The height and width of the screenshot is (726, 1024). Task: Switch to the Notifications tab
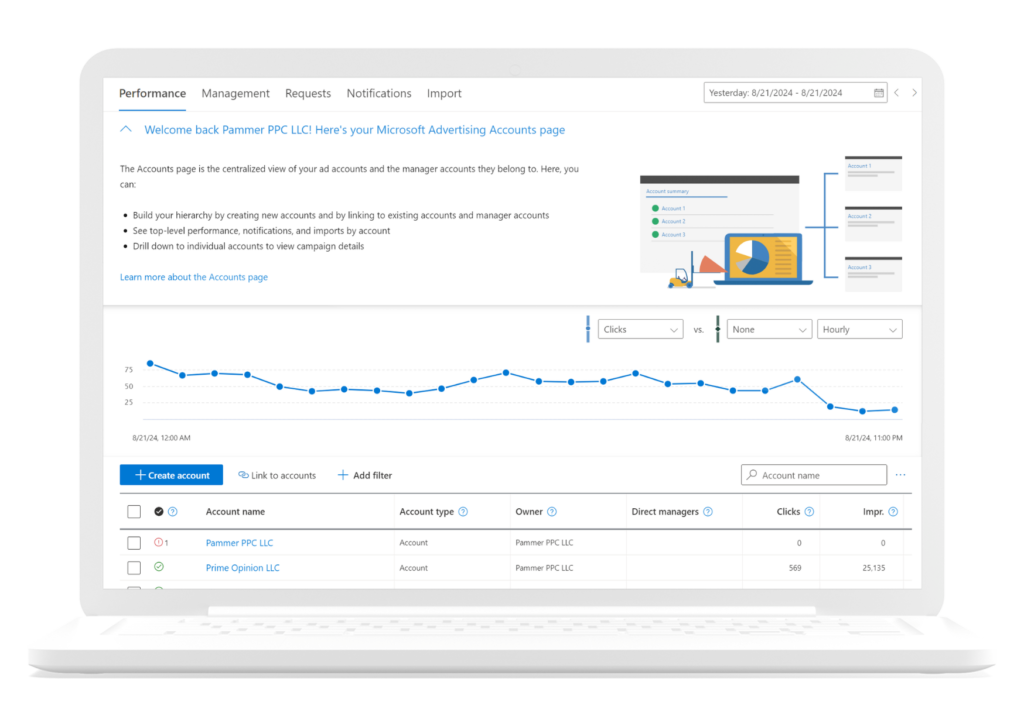[379, 93]
